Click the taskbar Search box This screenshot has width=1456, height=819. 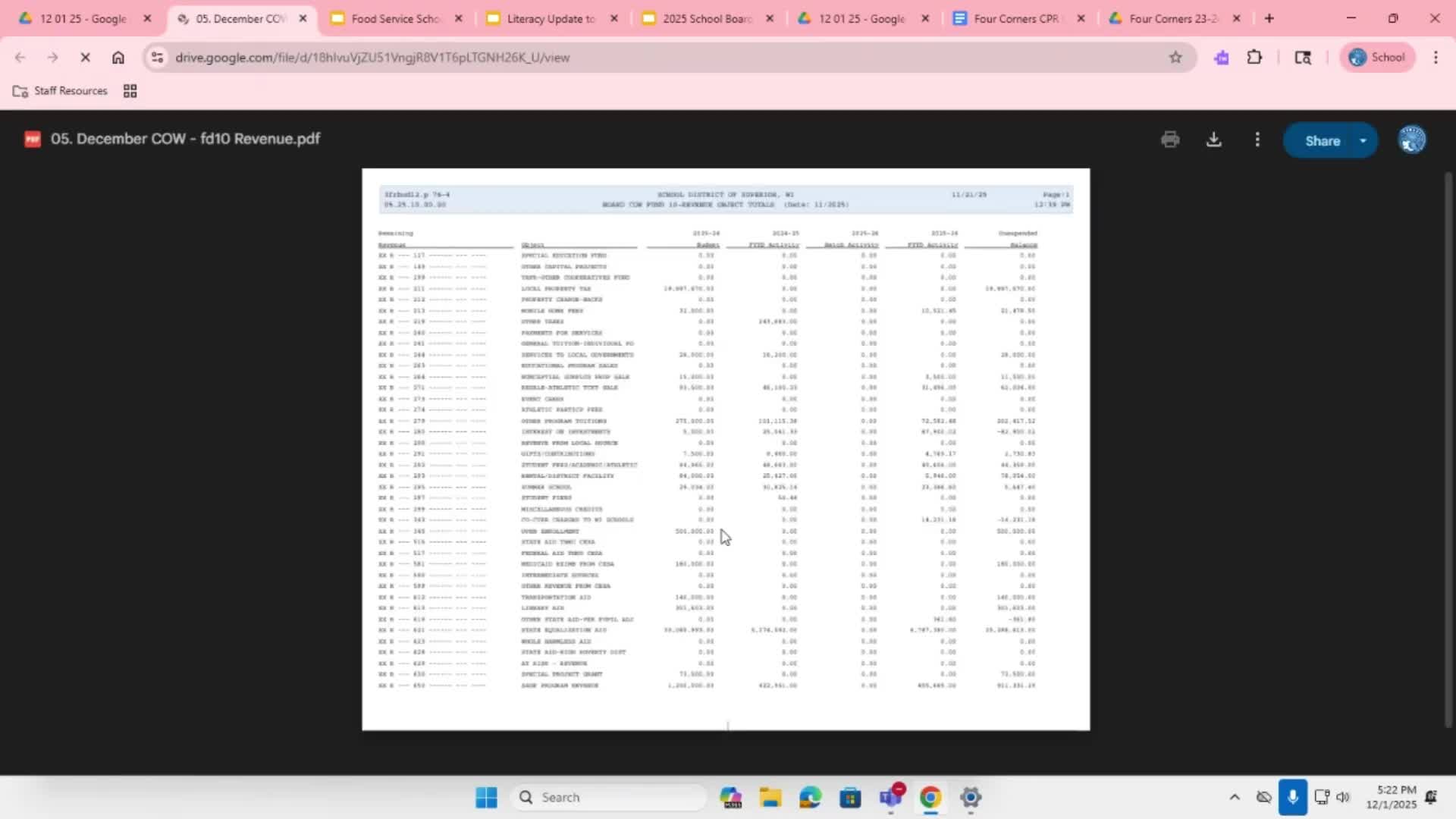pos(607,797)
